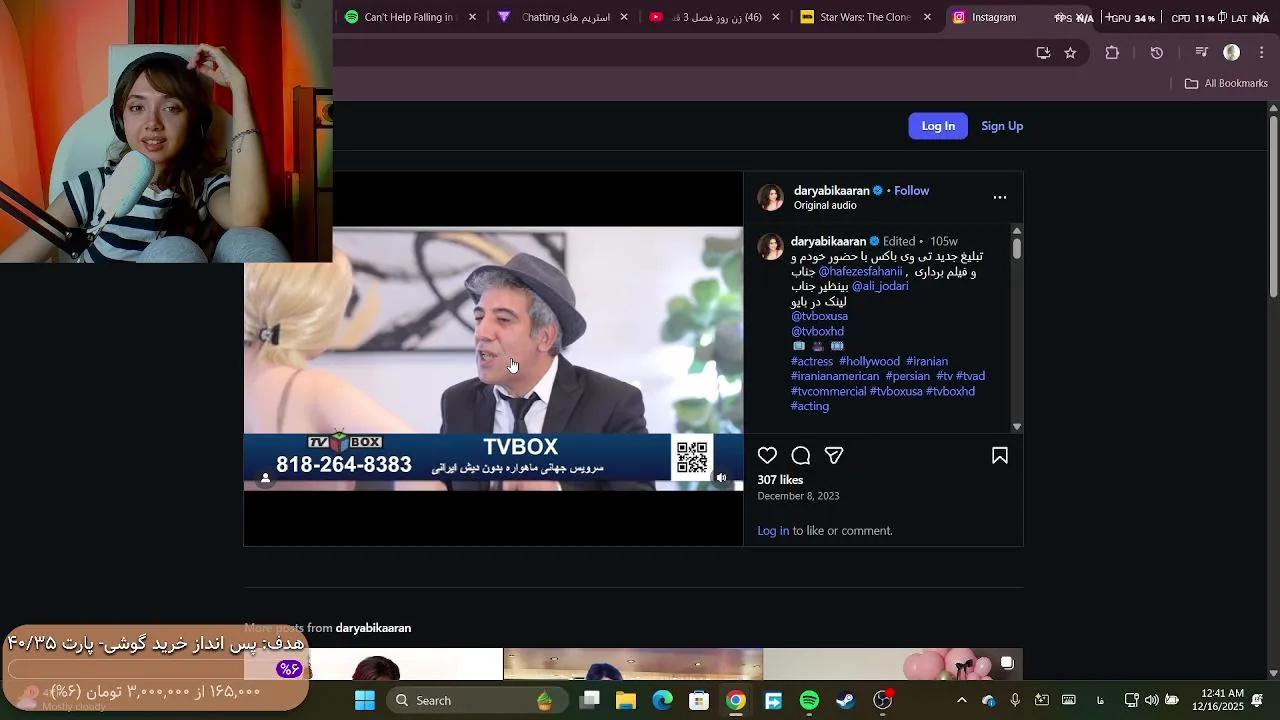Save the post with the bookmark icon
This screenshot has height=720, width=1280.
pyautogui.click(x=1000, y=456)
